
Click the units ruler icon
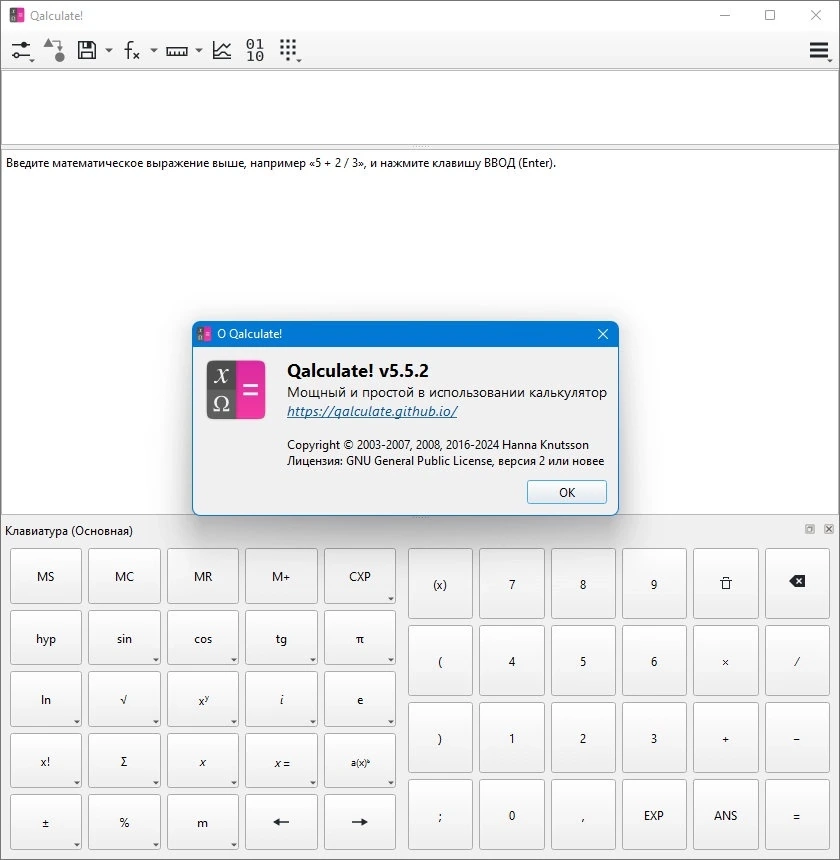177,51
